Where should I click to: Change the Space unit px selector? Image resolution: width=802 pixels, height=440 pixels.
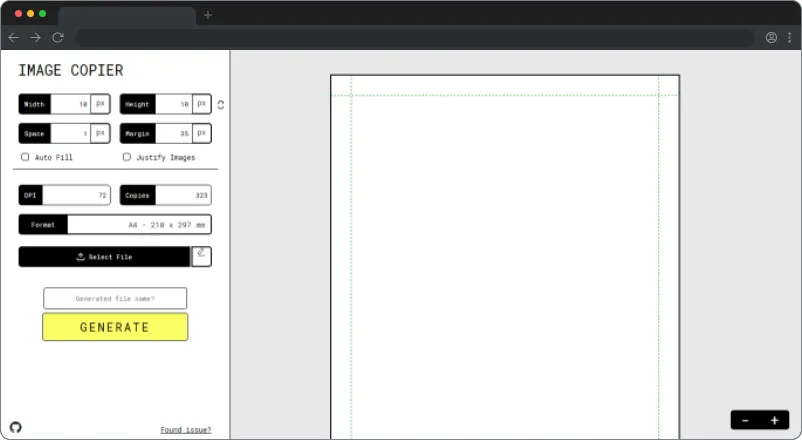[x=100, y=134]
